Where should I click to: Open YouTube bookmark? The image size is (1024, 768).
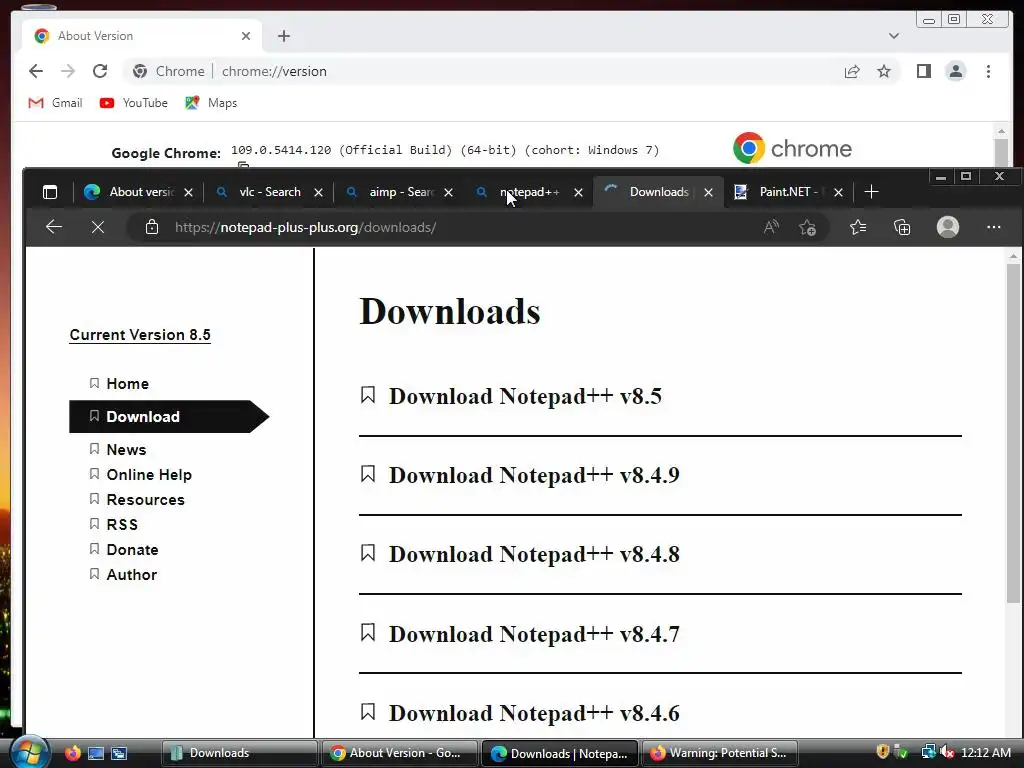point(134,103)
